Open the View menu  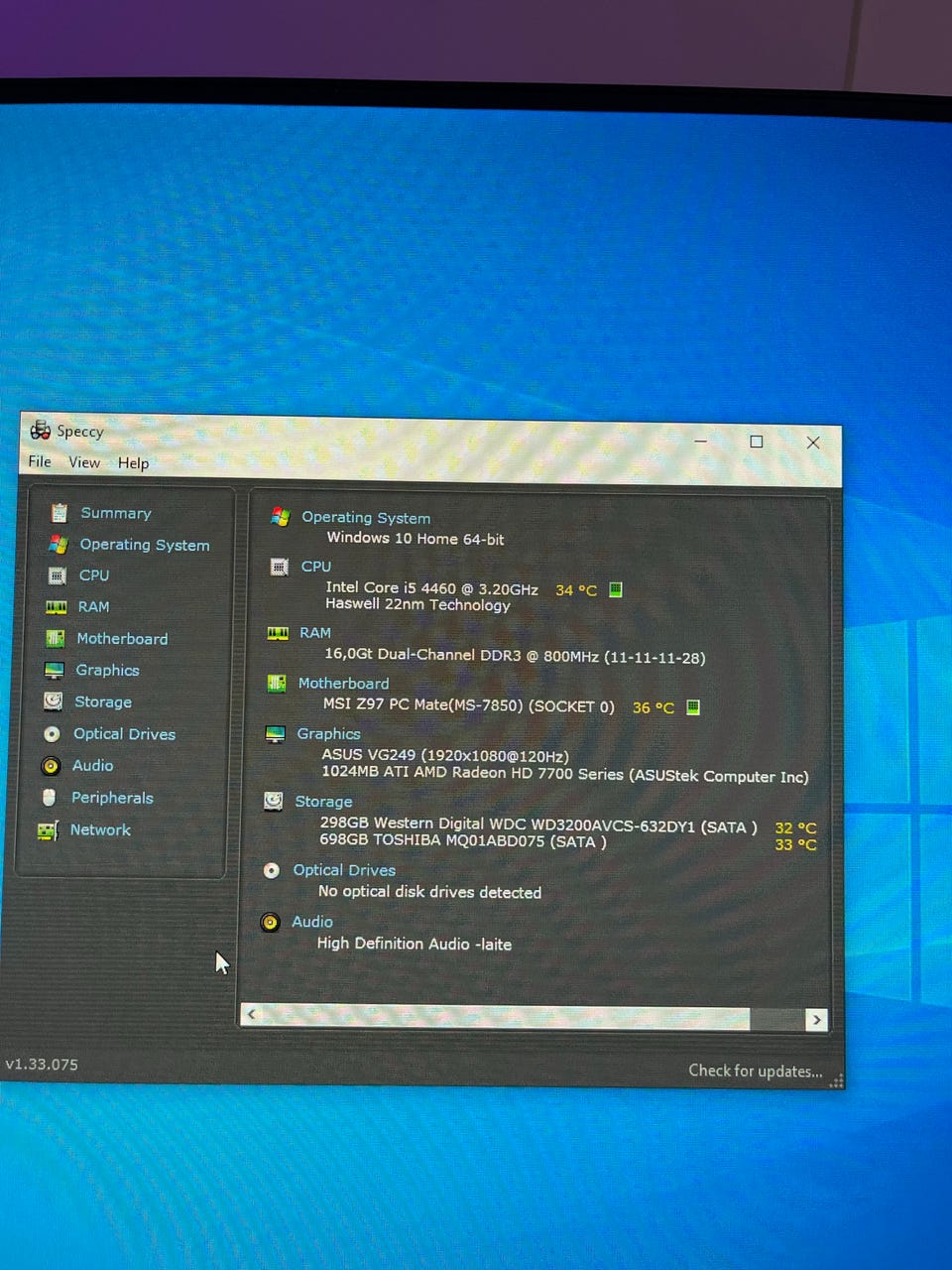pyautogui.click(x=84, y=462)
